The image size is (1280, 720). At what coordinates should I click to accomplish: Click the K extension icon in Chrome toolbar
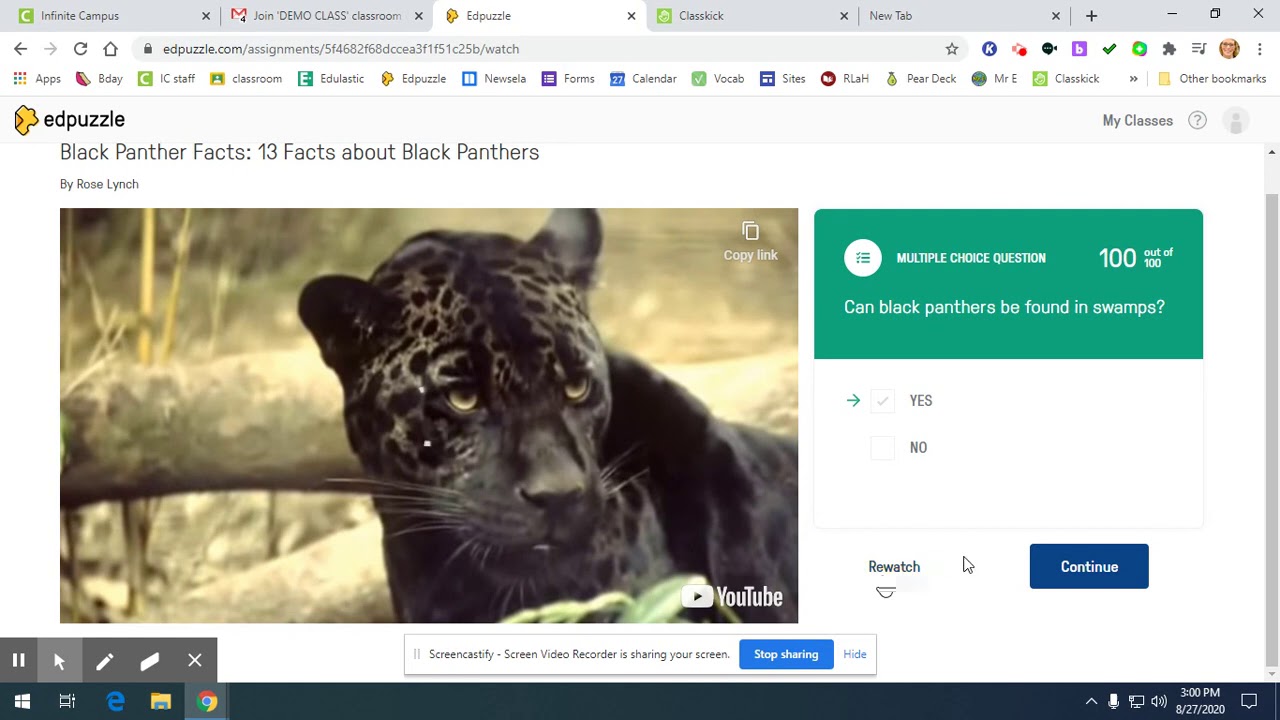tap(989, 48)
